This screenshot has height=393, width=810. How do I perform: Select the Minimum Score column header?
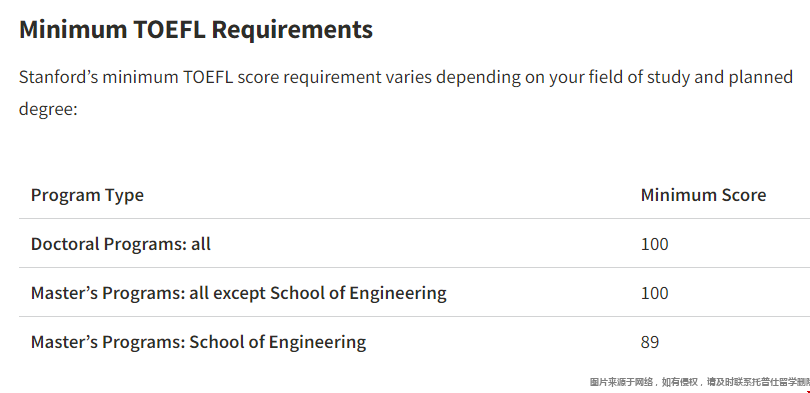click(x=703, y=195)
